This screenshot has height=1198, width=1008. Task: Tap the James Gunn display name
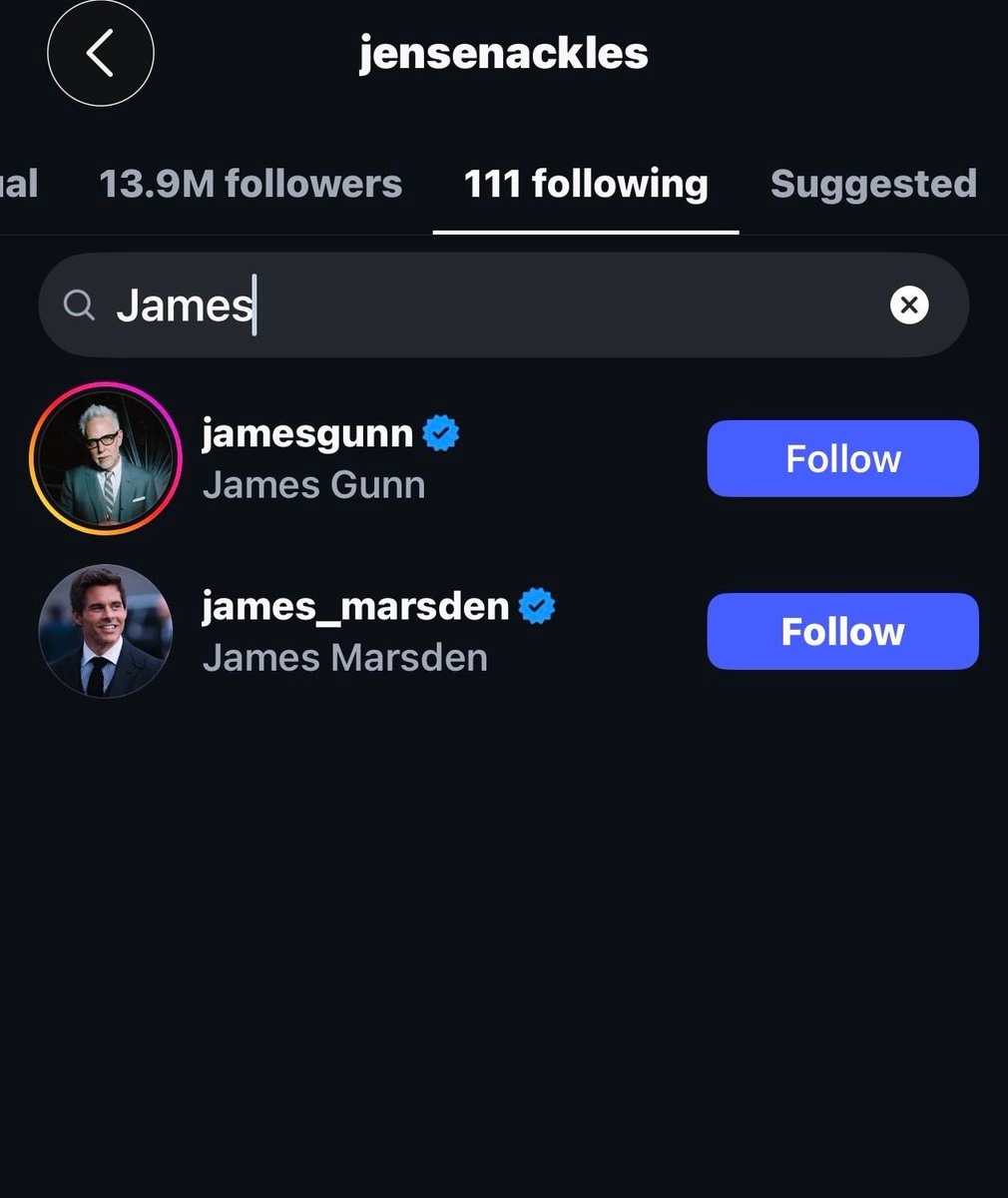(313, 485)
